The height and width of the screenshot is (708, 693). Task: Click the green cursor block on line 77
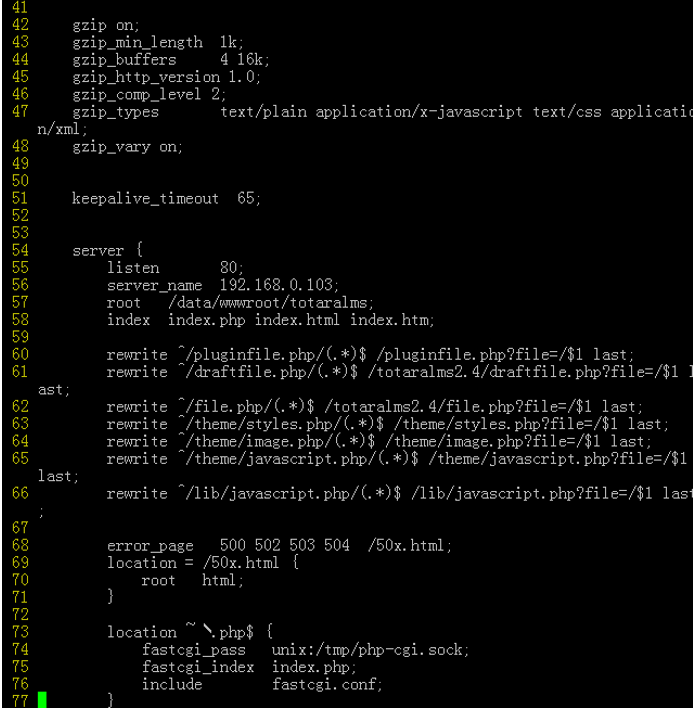[x=42, y=700]
